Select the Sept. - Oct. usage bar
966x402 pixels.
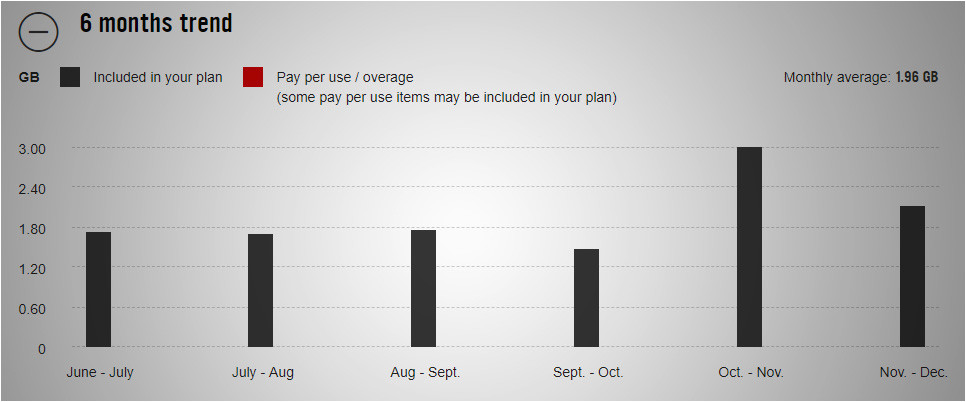586,298
